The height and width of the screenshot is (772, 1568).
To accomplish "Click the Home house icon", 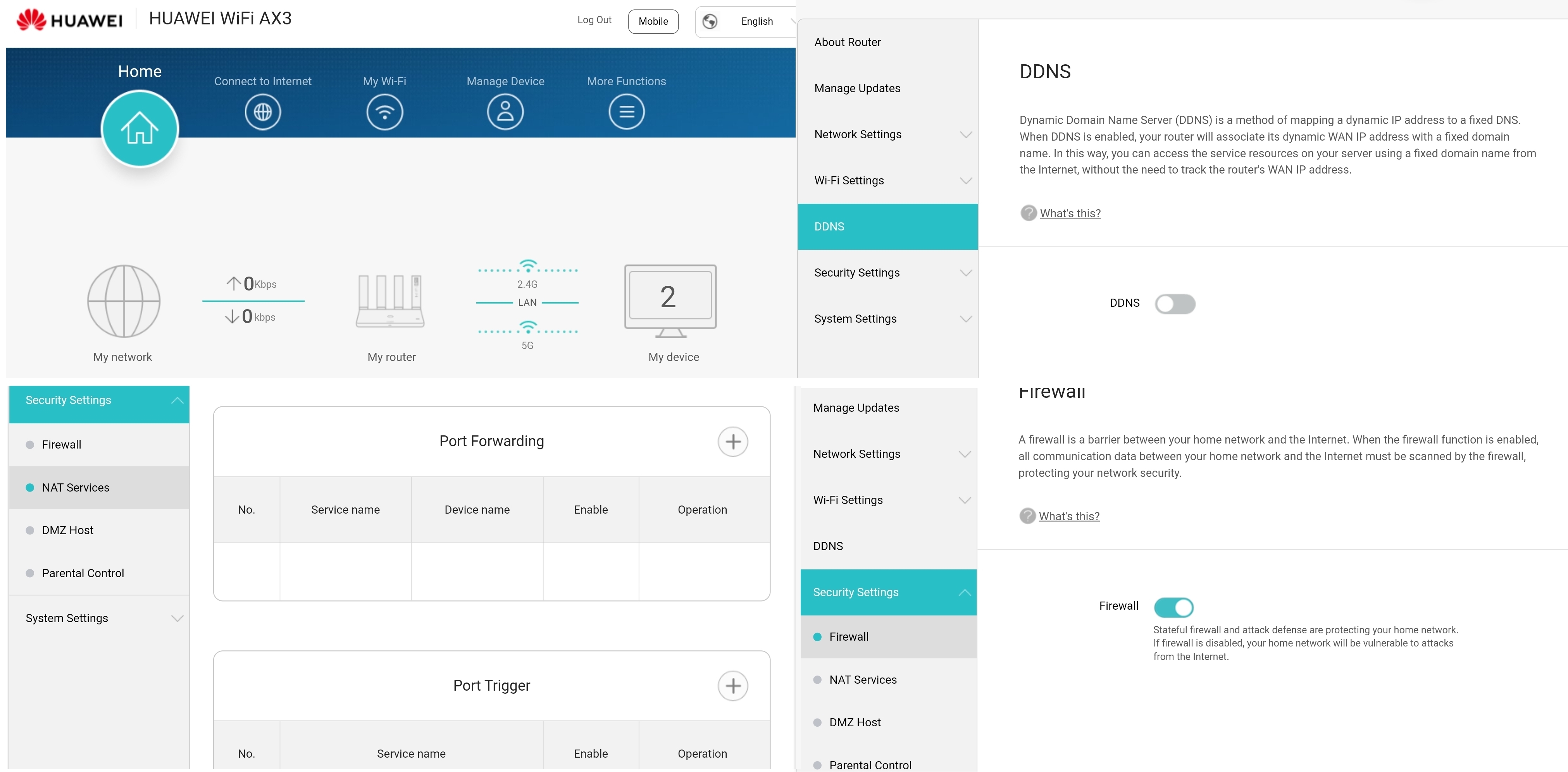I will coord(140,128).
